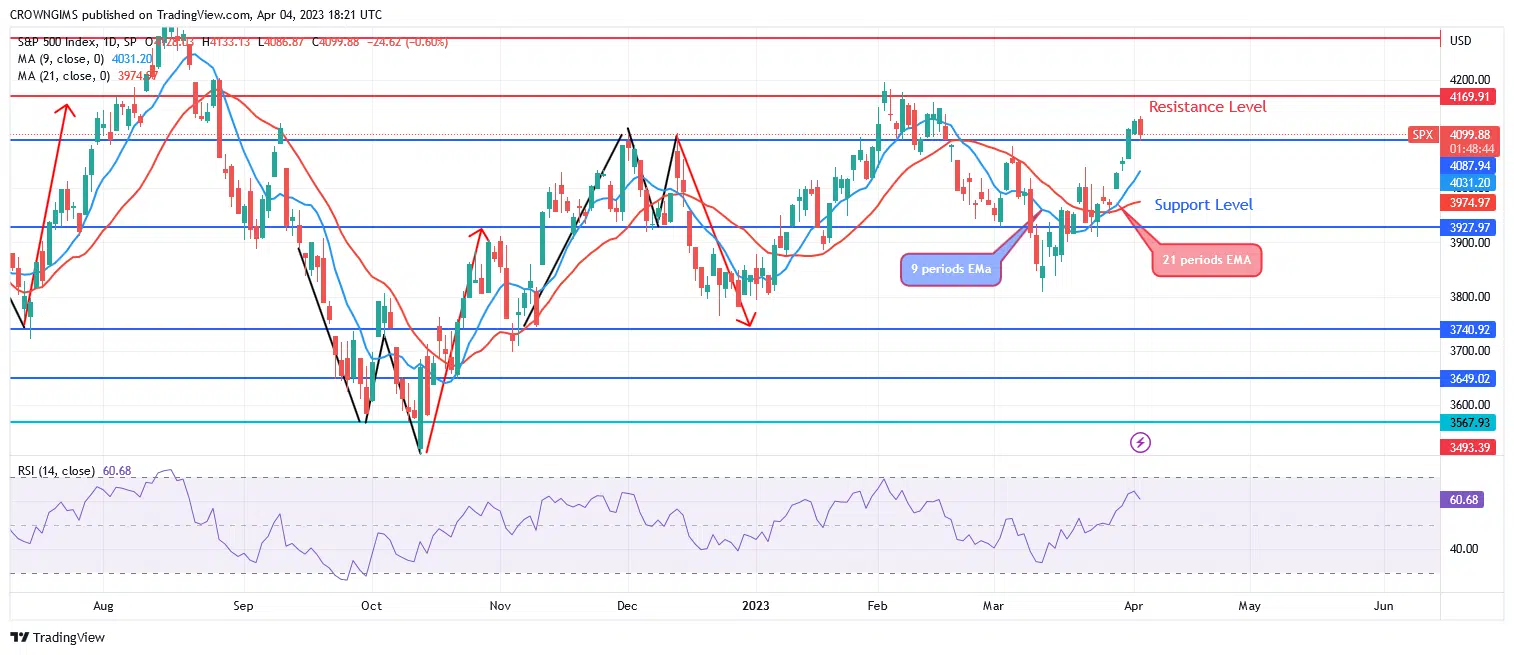Click the 3567.93 teal price label

(1468, 423)
